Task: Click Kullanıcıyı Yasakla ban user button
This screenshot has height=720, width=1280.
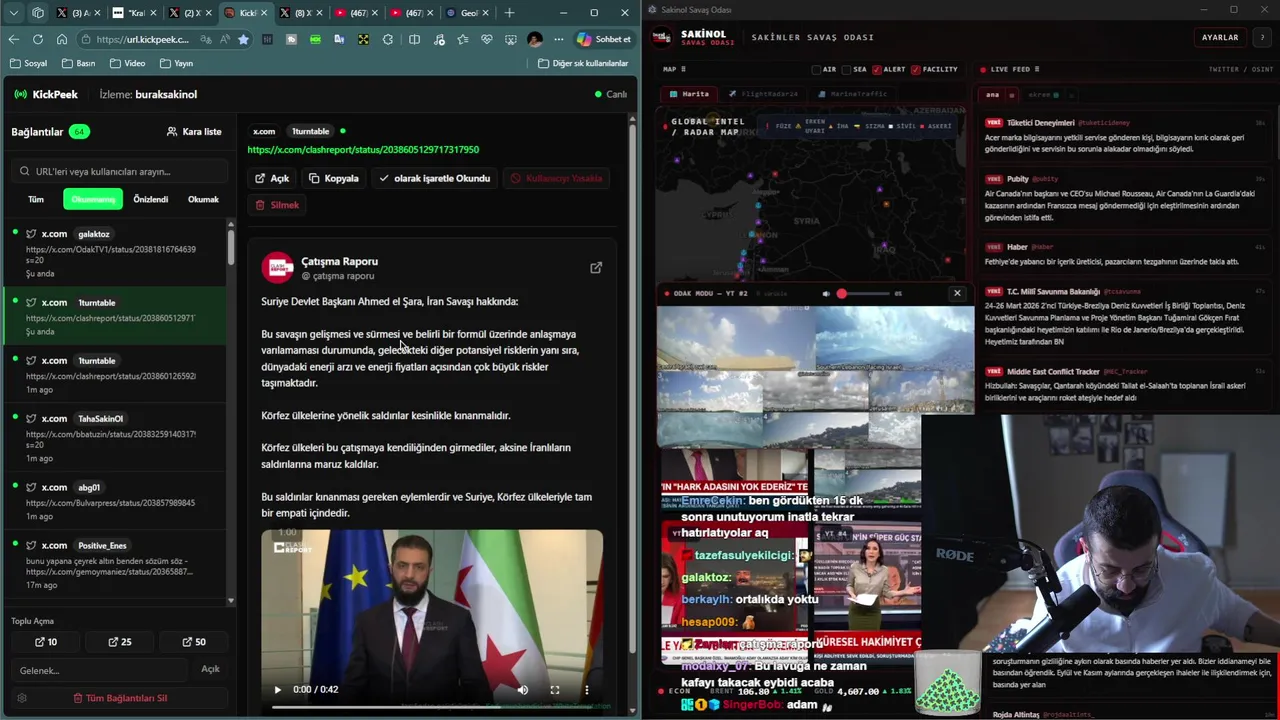Action: coord(557,178)
